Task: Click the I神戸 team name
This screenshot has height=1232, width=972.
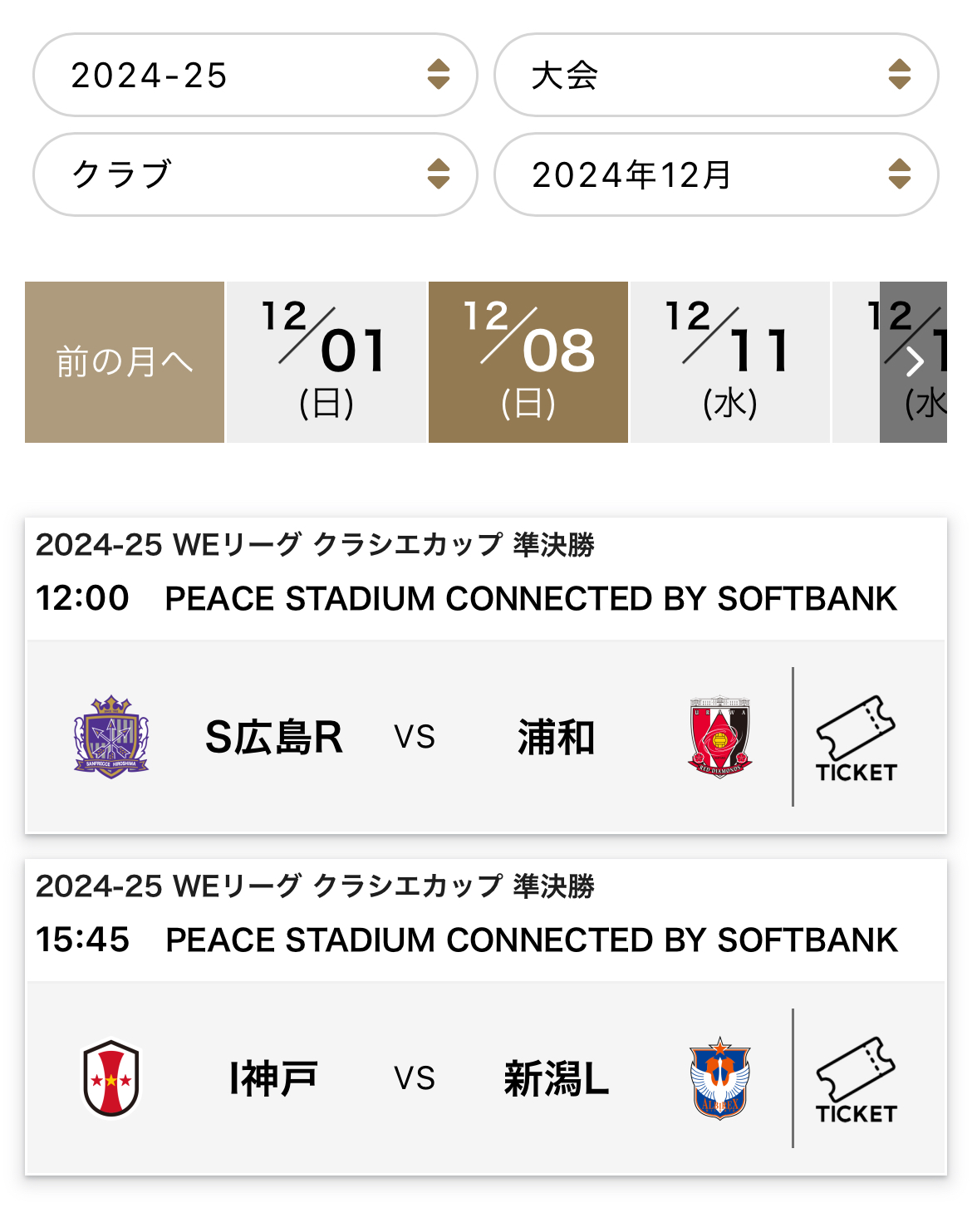Action: point(273,1078)
